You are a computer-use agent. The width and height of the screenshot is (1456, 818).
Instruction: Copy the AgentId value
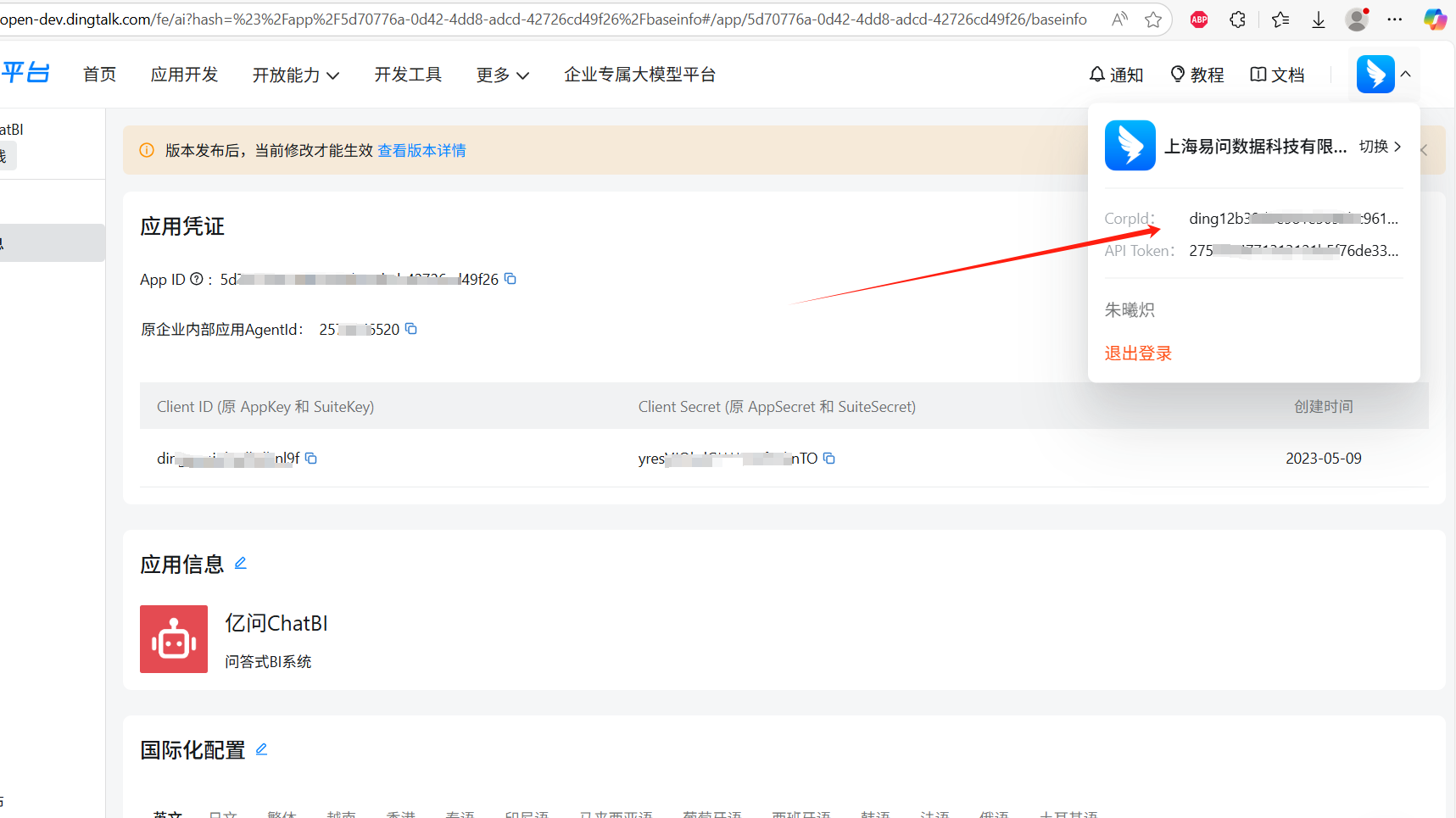(411, 329)
